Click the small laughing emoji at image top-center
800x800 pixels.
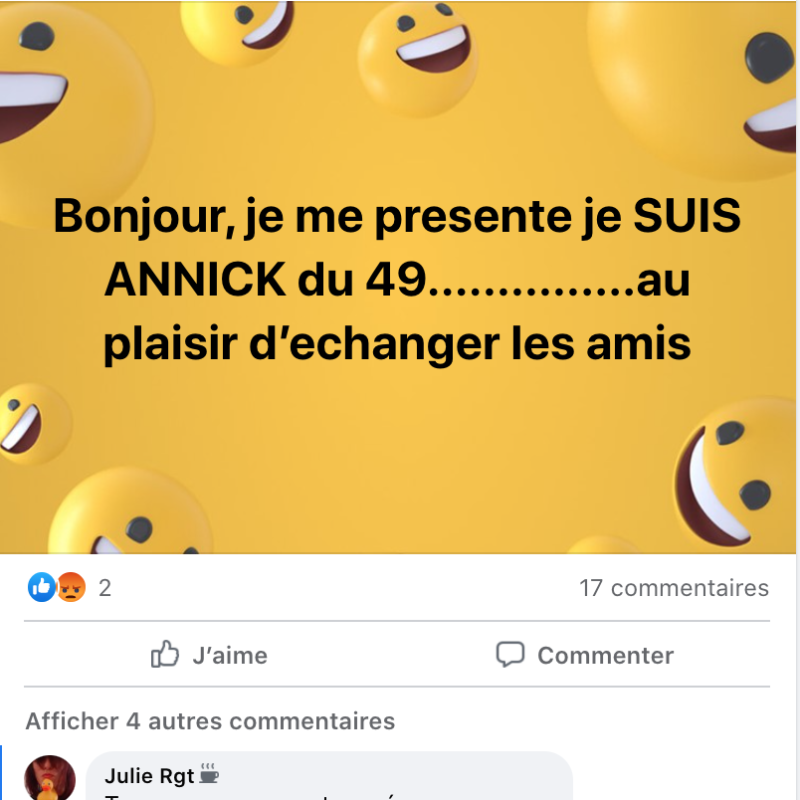coord(418,59)
